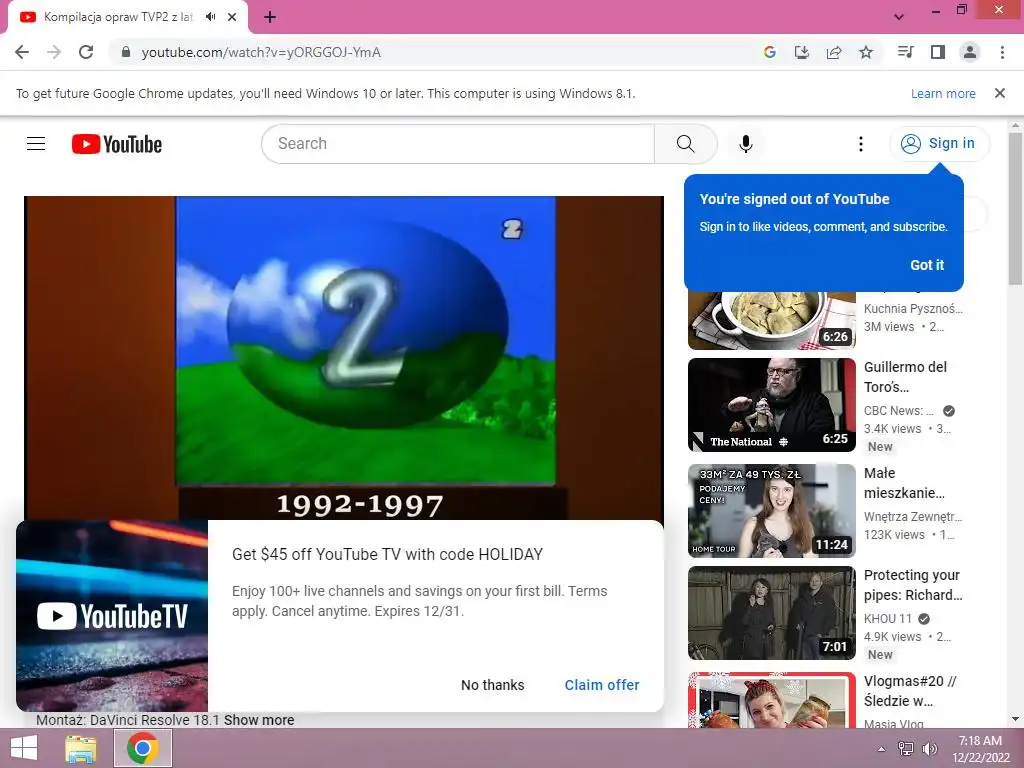Image resolution: width=1024 pixels, height=768 pixels.
Task: Click the CBC News channel name
Action: (x=899, y=410)
